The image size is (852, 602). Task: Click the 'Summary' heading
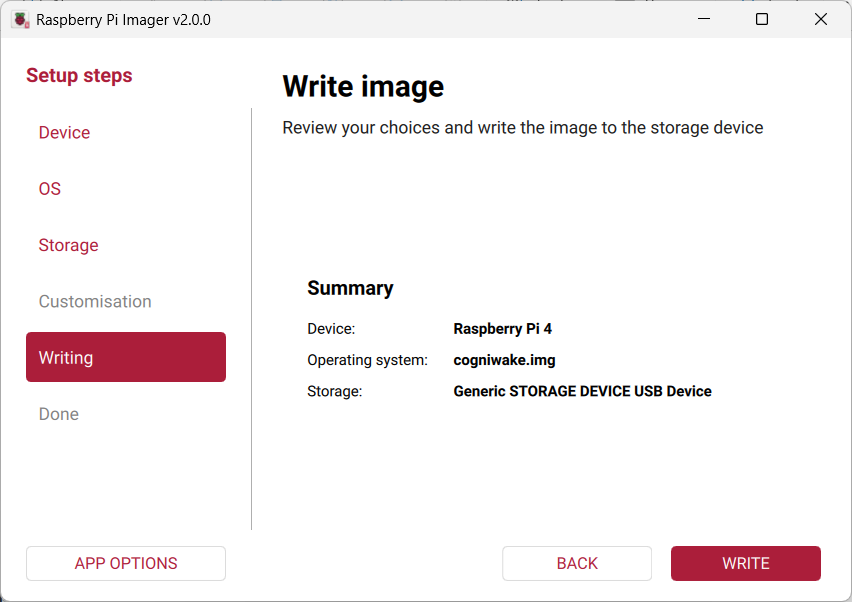pos(350,288)
